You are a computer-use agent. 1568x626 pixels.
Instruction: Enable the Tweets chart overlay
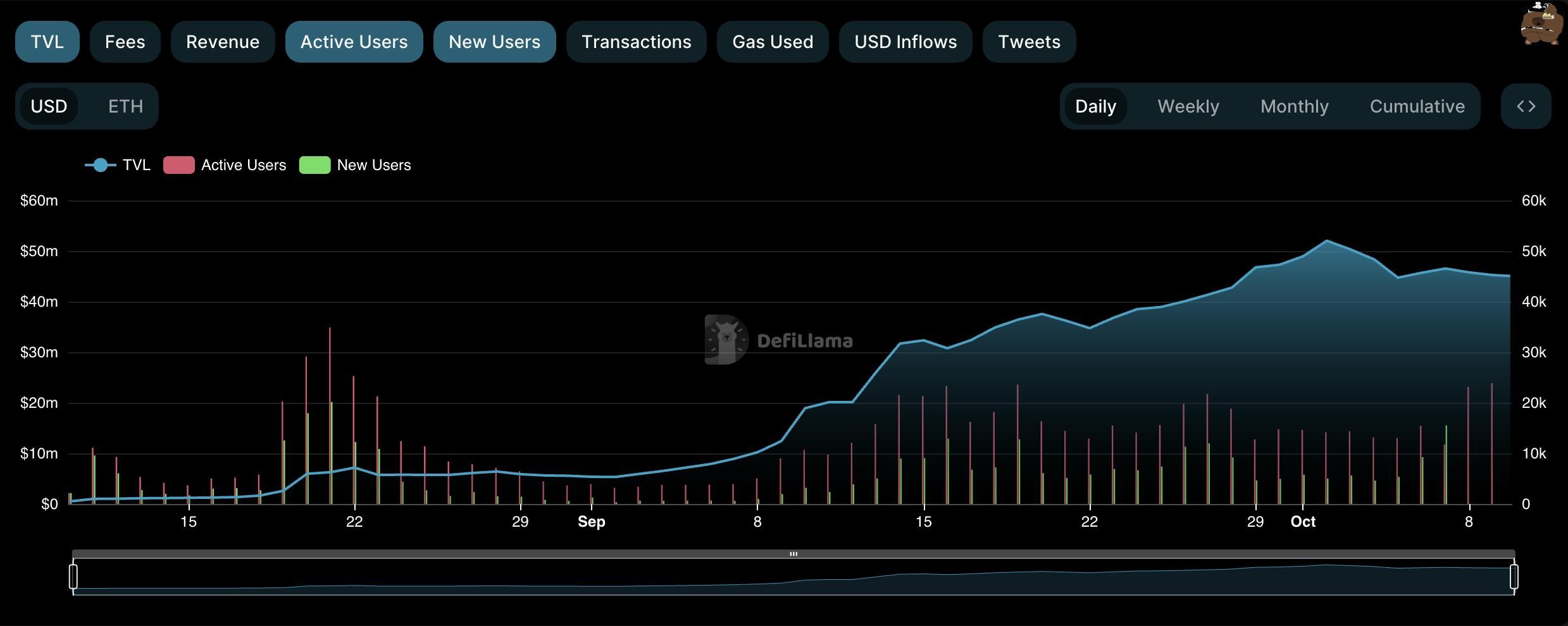[x=1029, y=42]
